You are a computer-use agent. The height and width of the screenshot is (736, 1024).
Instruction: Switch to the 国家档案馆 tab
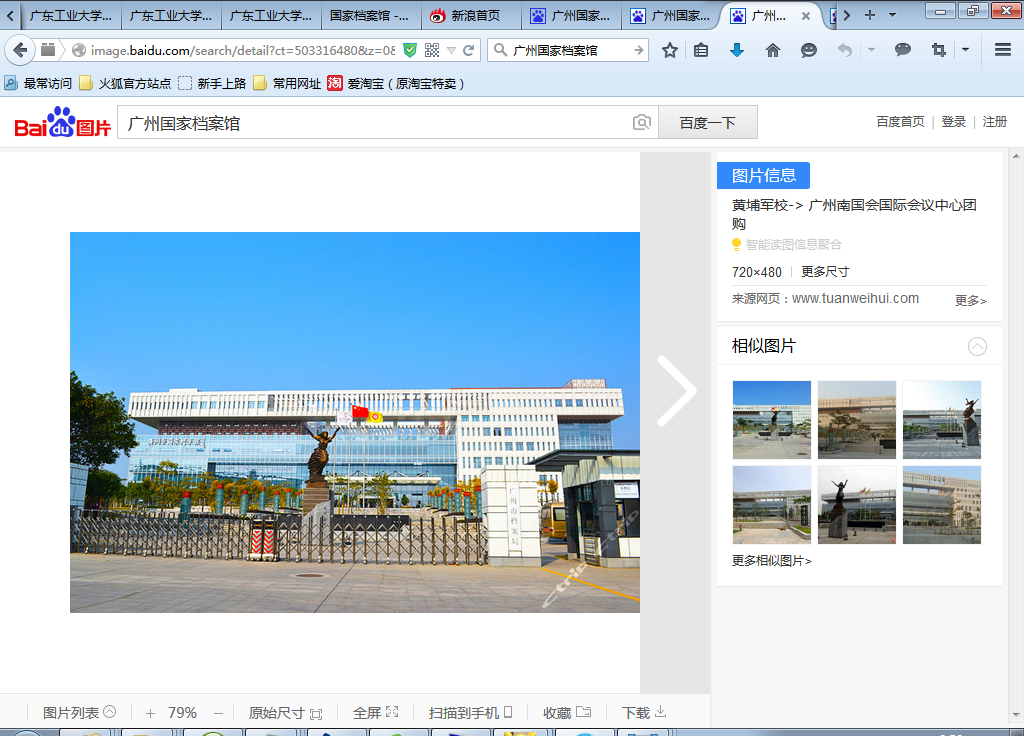pos(370,16)
